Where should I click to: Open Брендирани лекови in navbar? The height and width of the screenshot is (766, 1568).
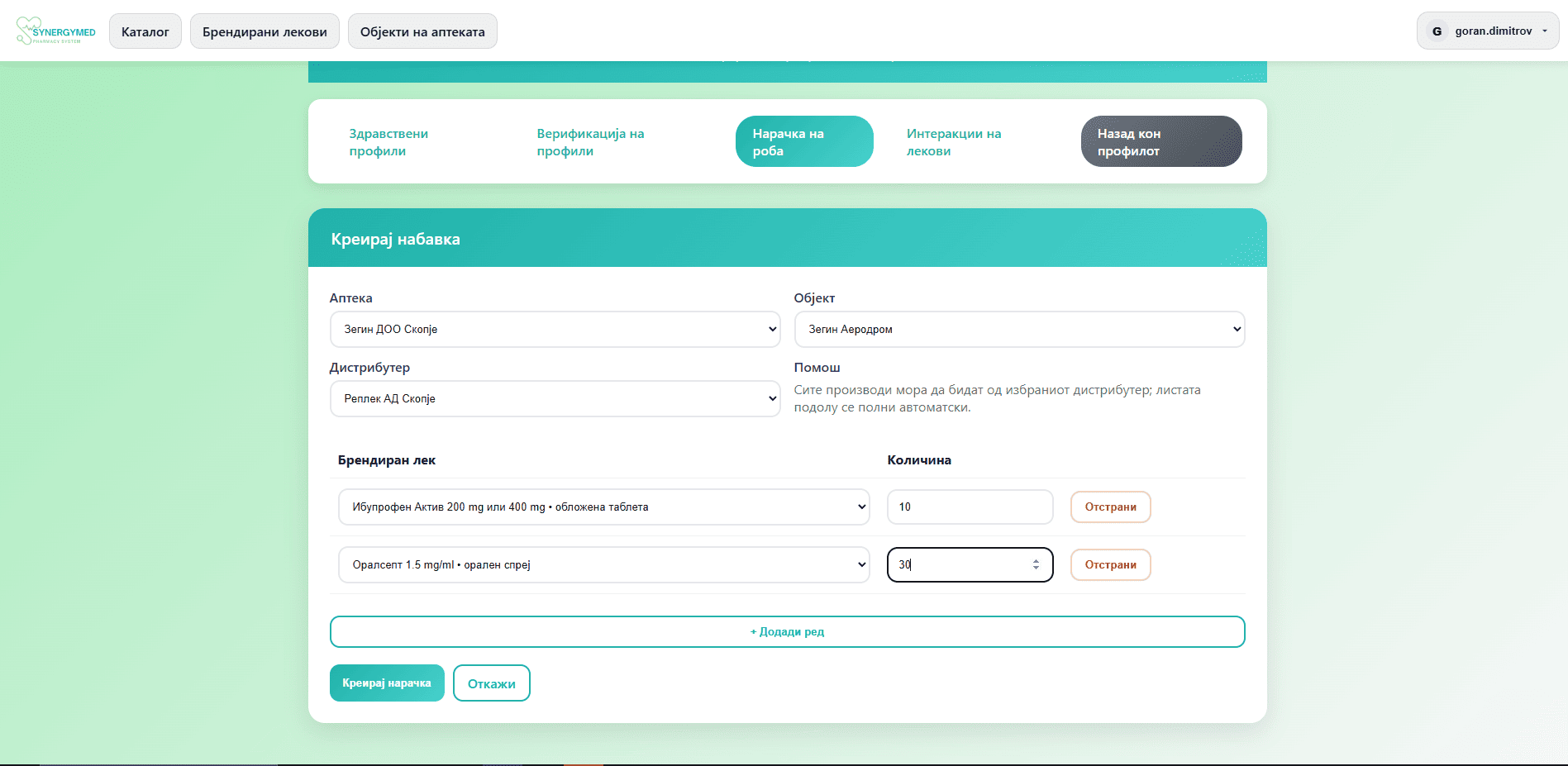coord(265,31)
